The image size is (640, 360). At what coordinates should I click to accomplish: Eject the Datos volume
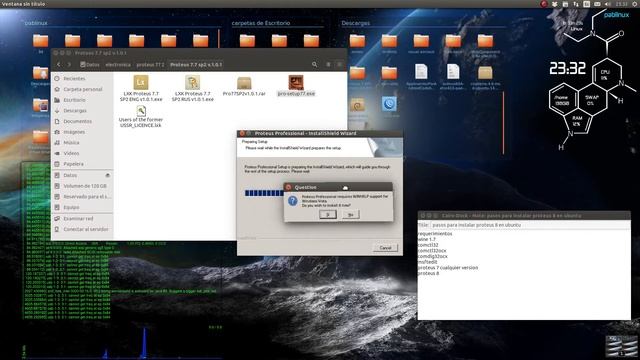[107, 175]
